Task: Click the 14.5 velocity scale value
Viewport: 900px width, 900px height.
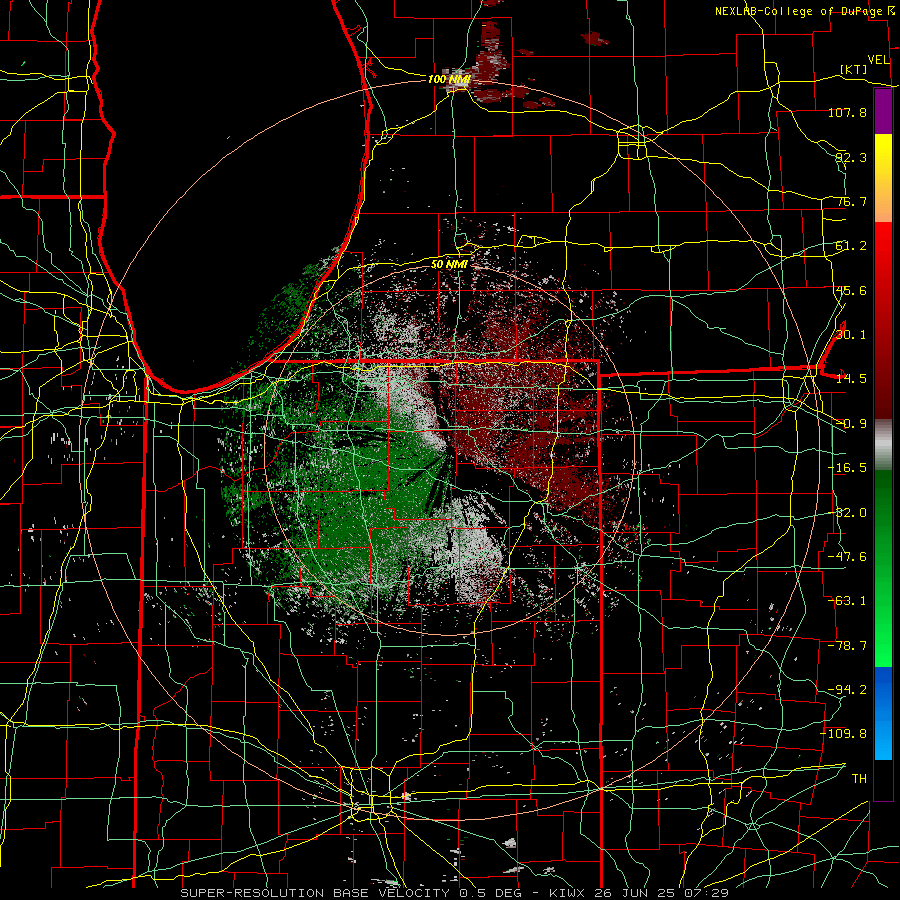Action: [x=851, y=379]
